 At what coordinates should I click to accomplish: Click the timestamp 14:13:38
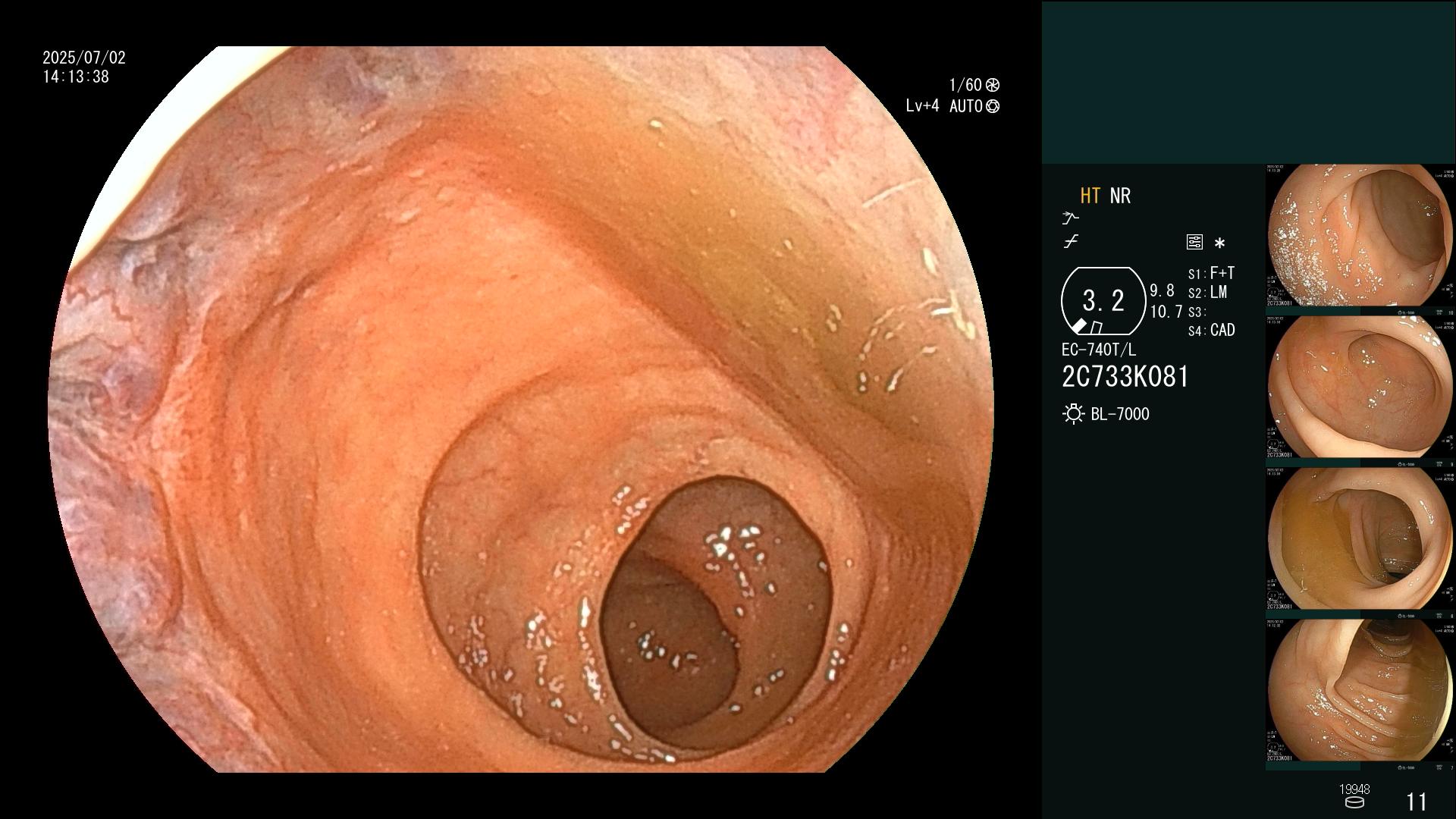click(x=76, y=77)
